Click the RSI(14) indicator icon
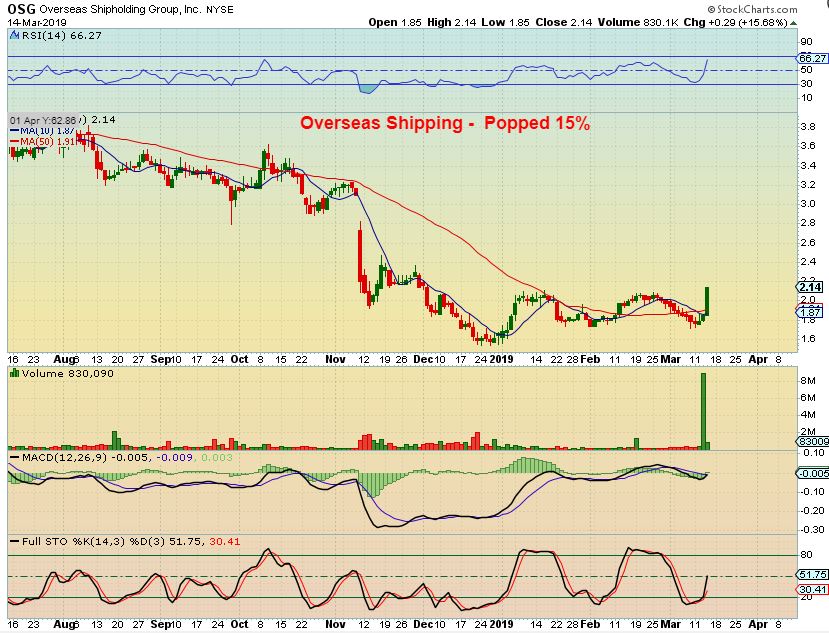The height and width of the screenshot is (633, 829). [13, 35]
